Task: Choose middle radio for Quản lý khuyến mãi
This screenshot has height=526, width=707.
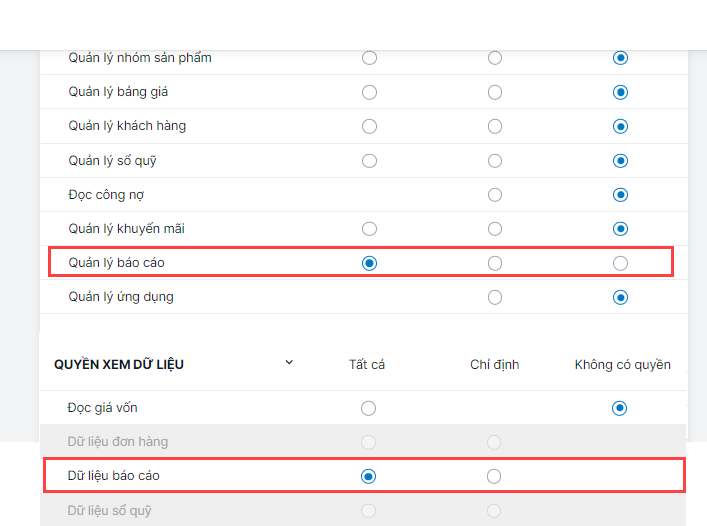Action: pos(495,229)
